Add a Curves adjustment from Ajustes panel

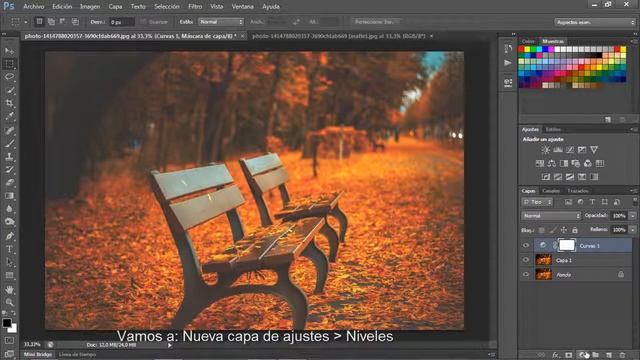tap(570, 150)
